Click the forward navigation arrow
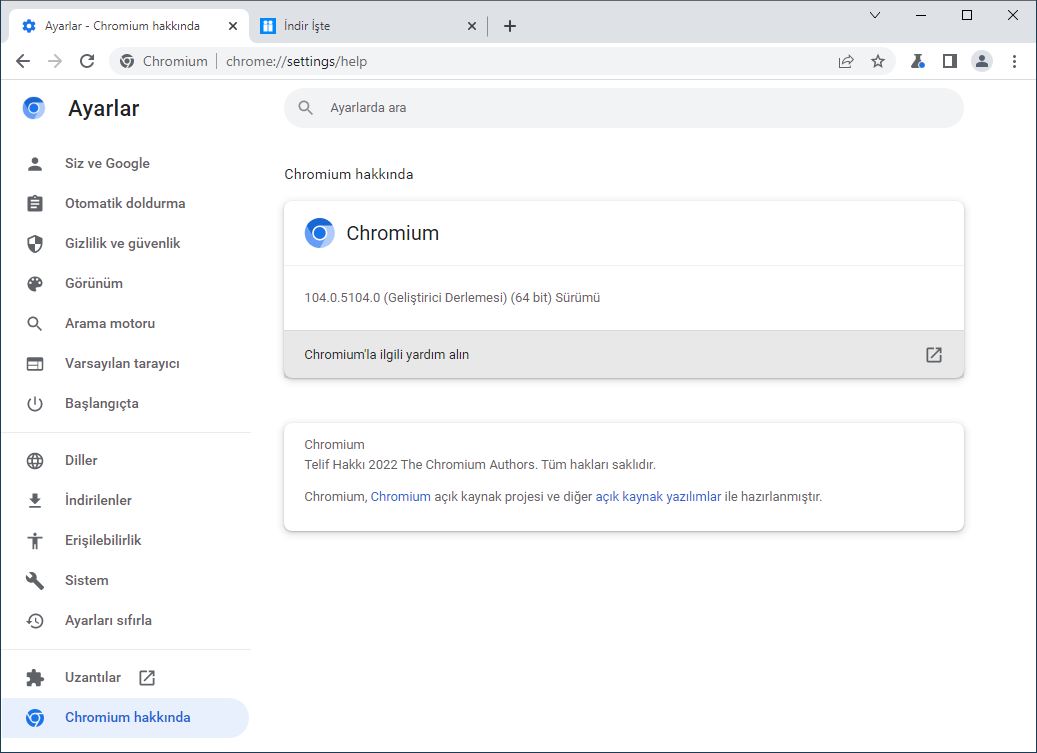 [55, 61]
